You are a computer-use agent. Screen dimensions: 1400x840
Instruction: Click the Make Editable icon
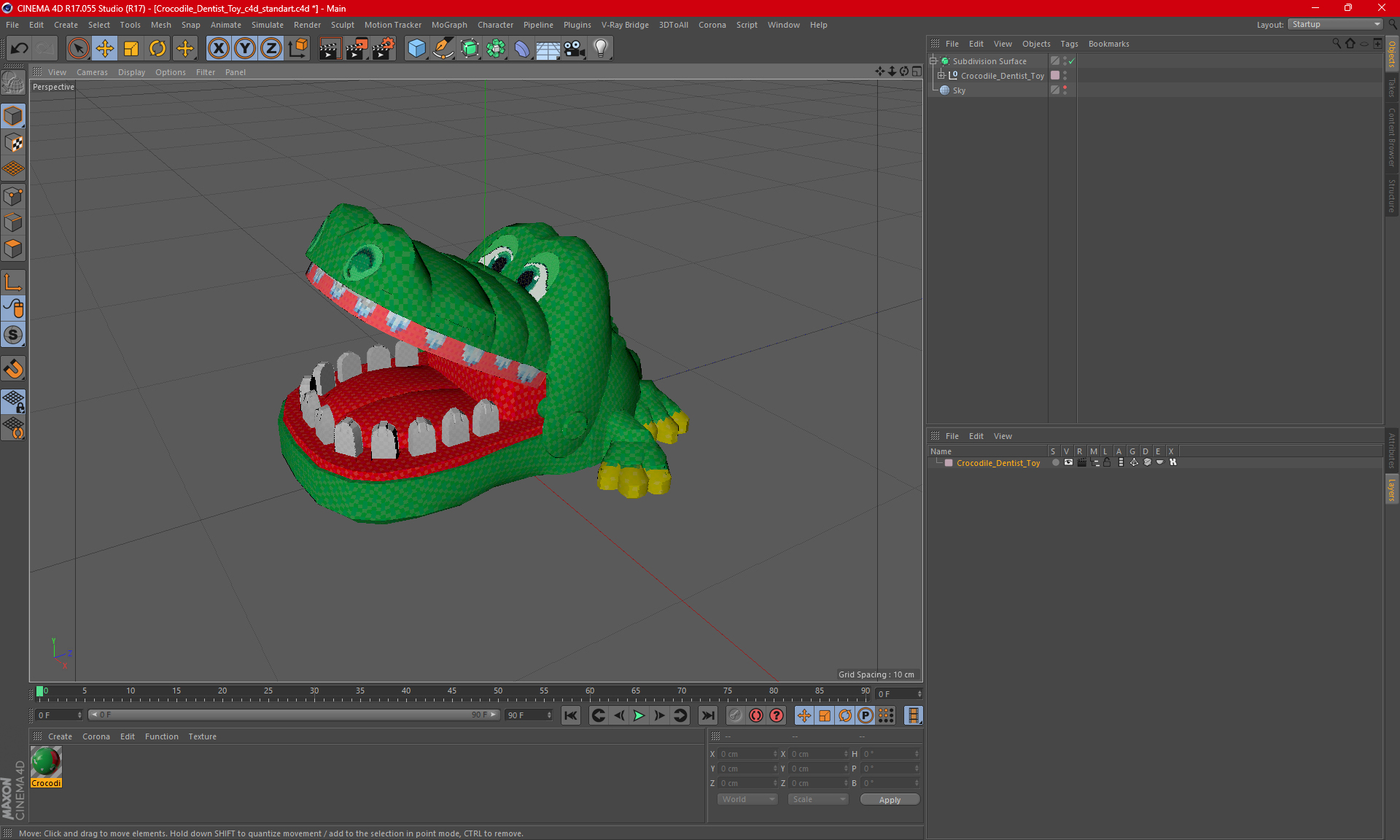(x=13, y=83)
